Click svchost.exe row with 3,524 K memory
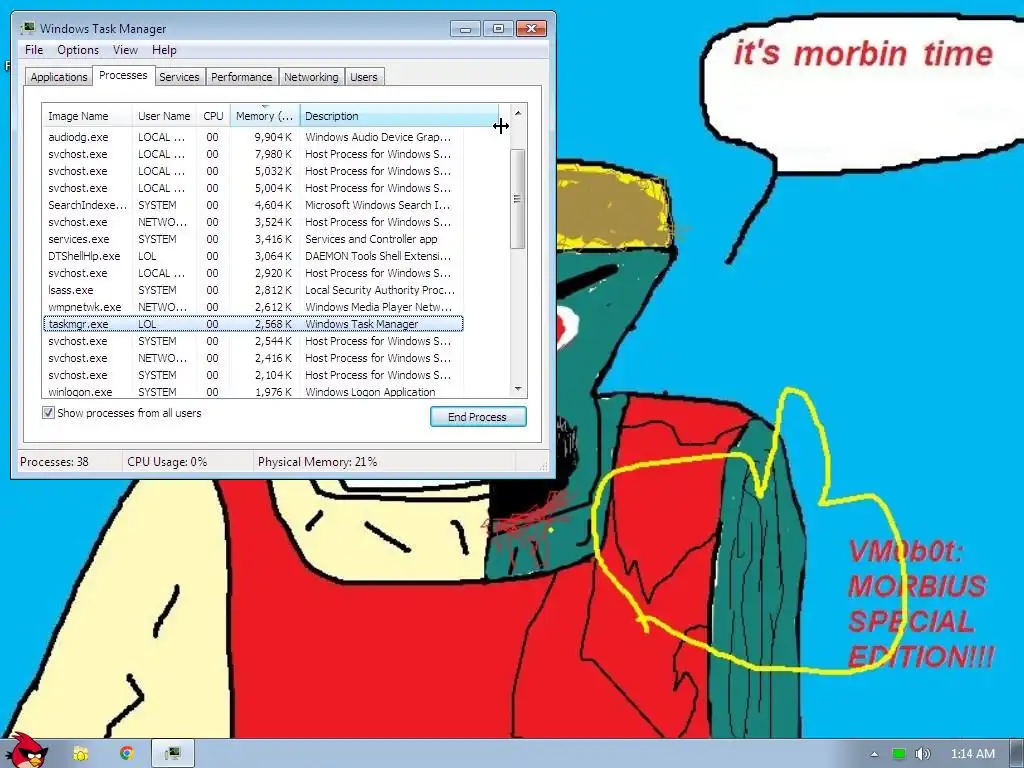This screenshot has height=768, width=1024. 253,222
